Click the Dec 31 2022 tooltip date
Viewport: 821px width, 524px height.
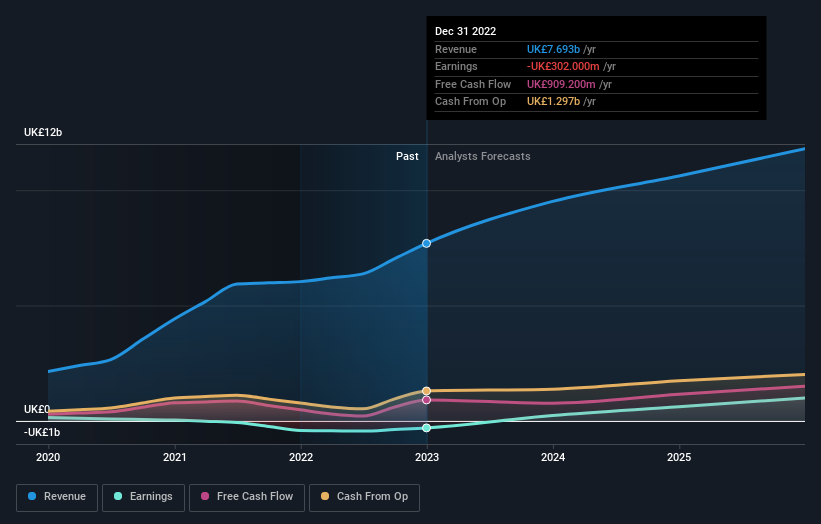click(x=465, y=31)
